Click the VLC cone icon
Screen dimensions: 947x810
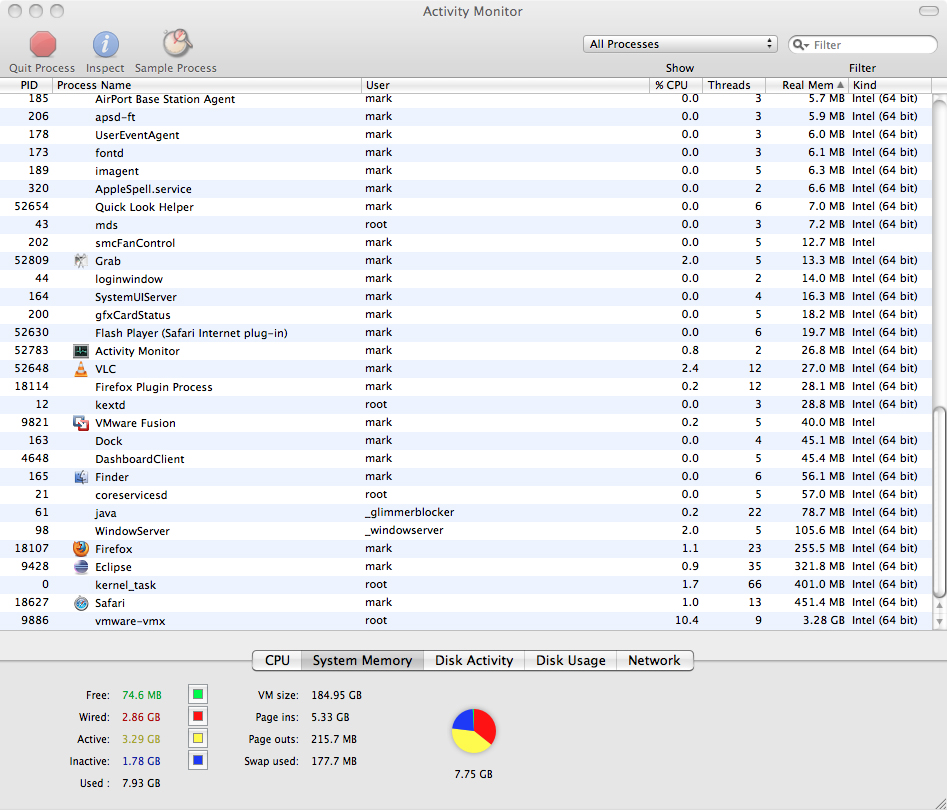coord(81,369)
